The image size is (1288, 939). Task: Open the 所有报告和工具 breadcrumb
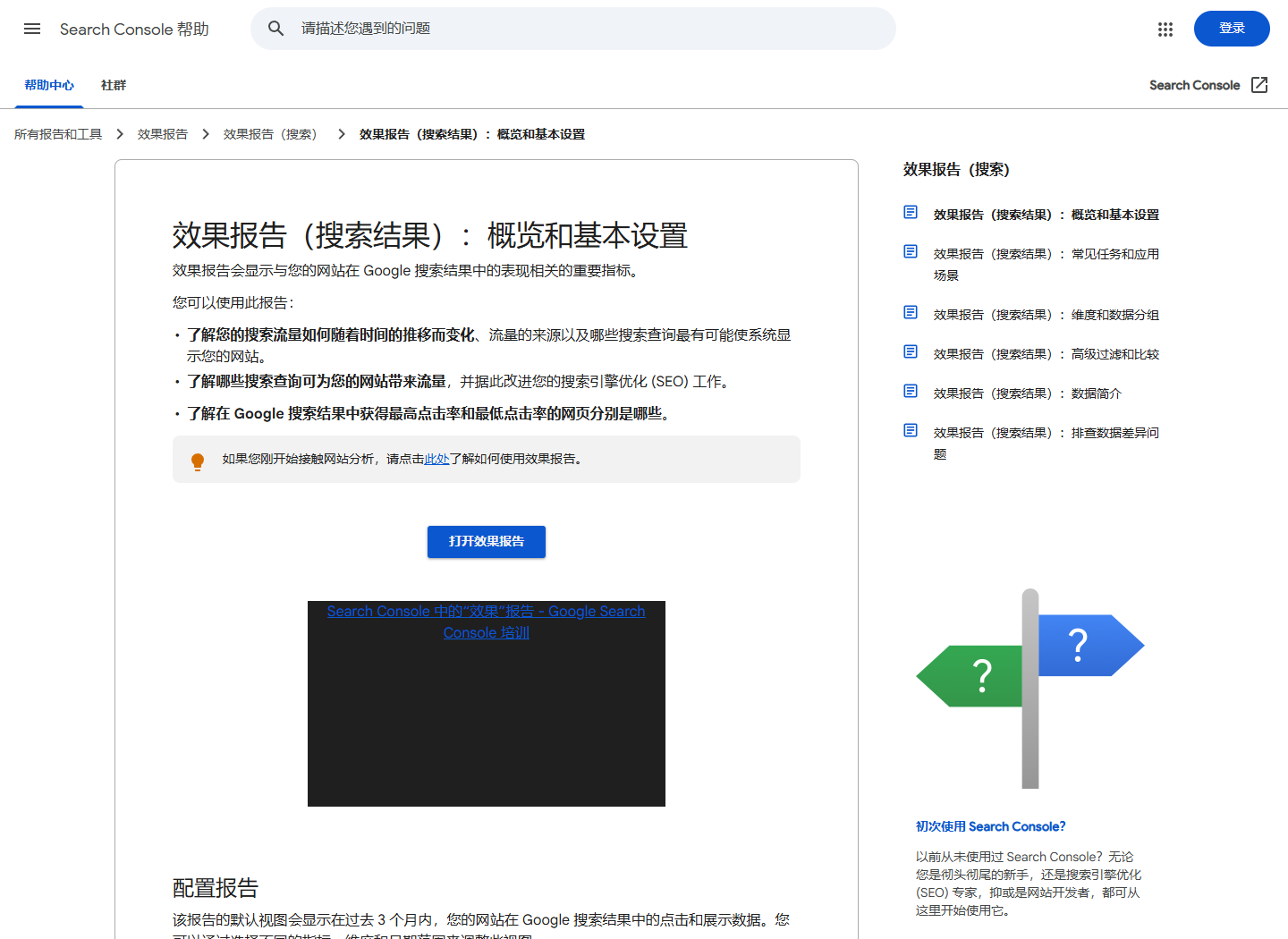coord(58,134)
